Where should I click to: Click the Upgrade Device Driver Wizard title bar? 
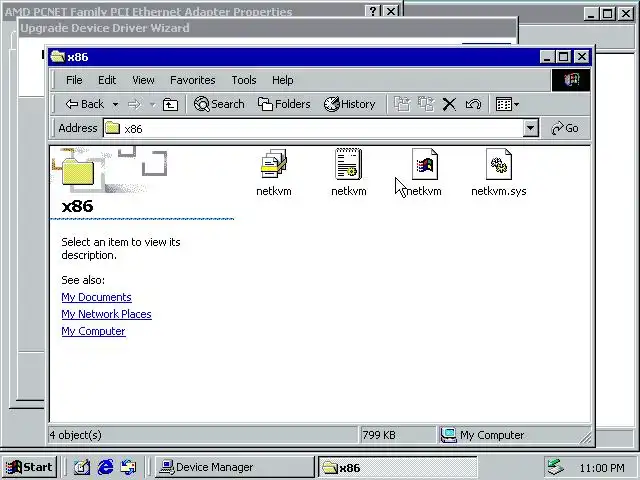click(x=267, y=28)
